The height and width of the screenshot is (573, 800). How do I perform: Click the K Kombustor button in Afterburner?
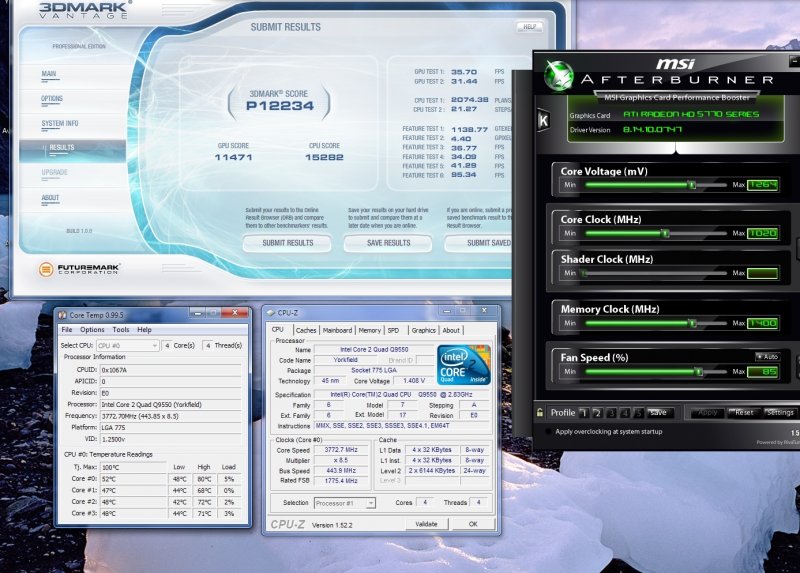(544, 120)
